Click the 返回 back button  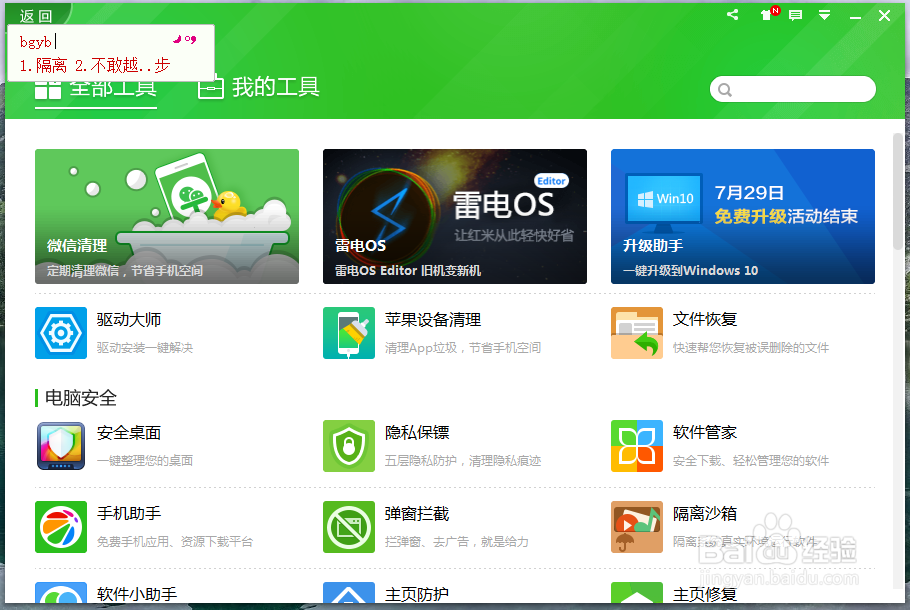[36, 14]
